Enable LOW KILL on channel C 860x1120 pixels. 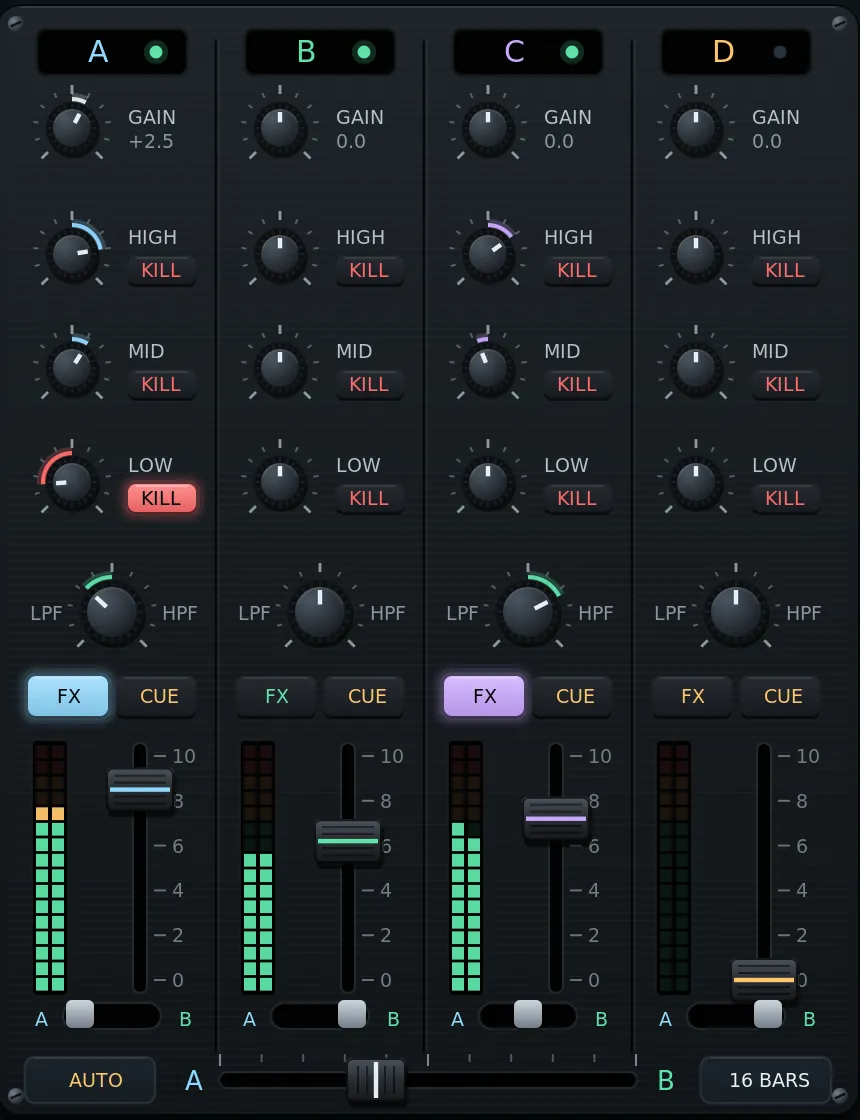point(577,499)
